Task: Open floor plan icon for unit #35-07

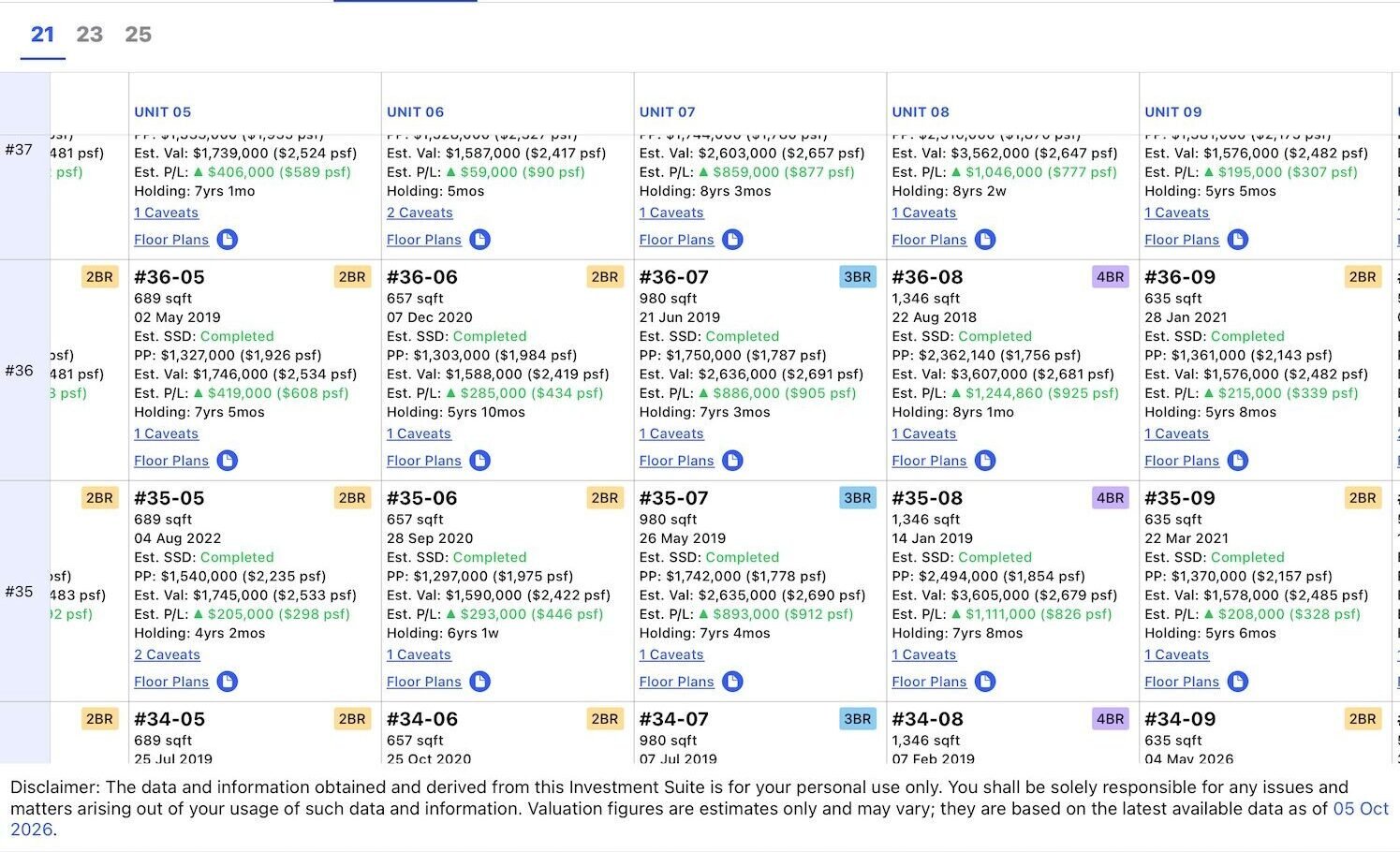Action: pos(733,682)
